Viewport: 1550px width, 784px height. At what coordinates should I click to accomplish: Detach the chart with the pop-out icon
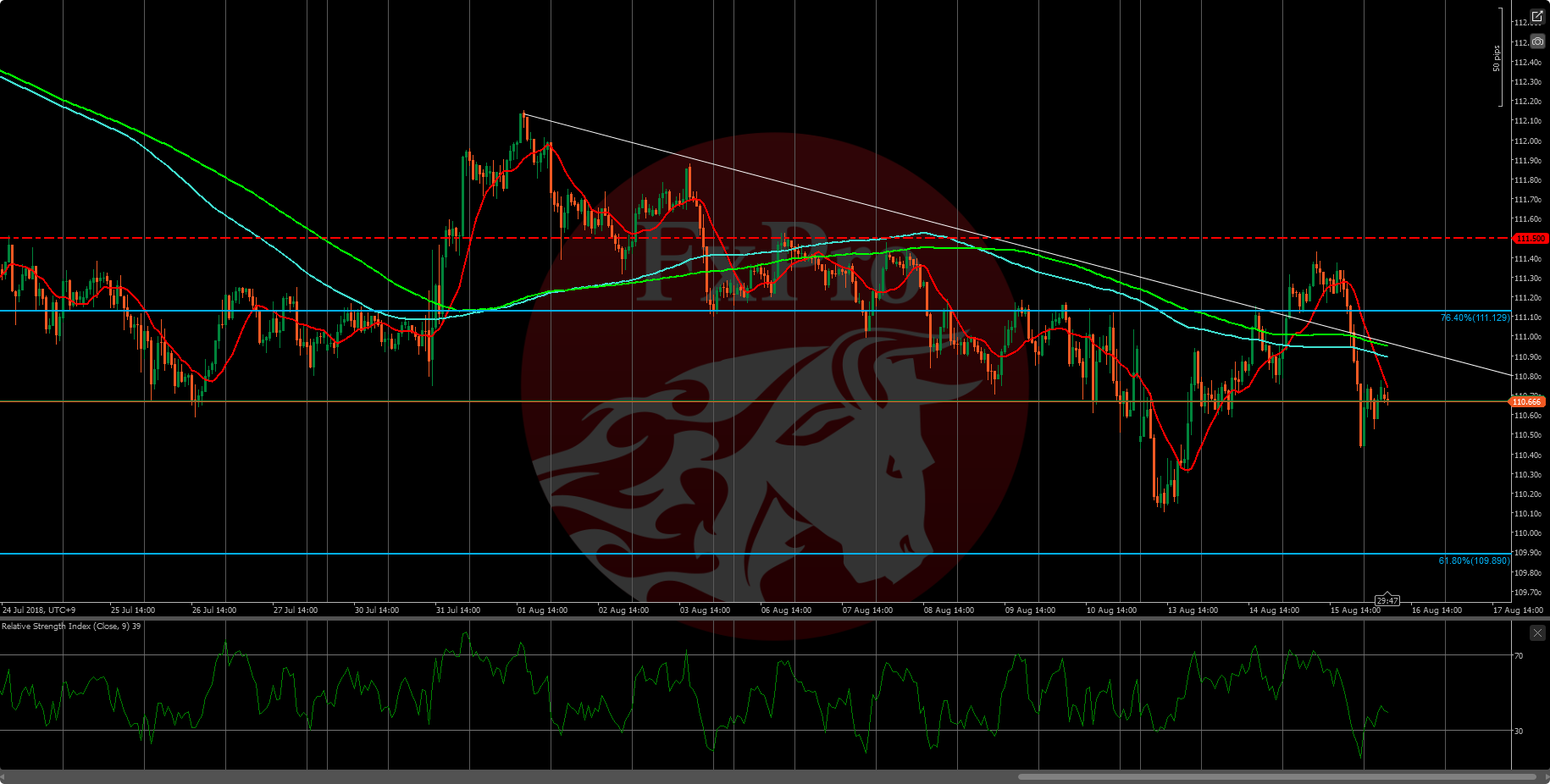coord(1537,17)
